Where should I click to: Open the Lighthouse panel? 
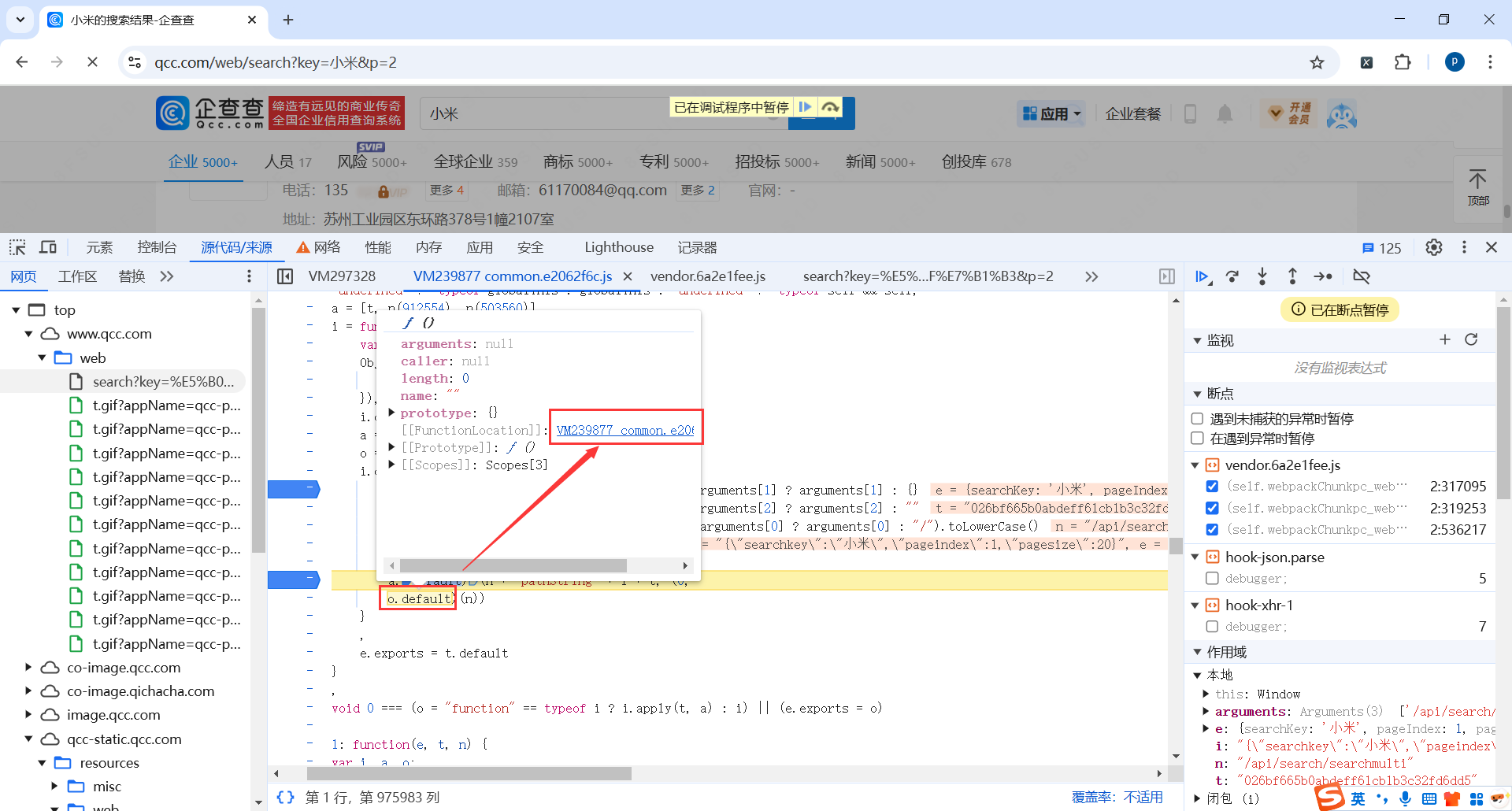619,247
